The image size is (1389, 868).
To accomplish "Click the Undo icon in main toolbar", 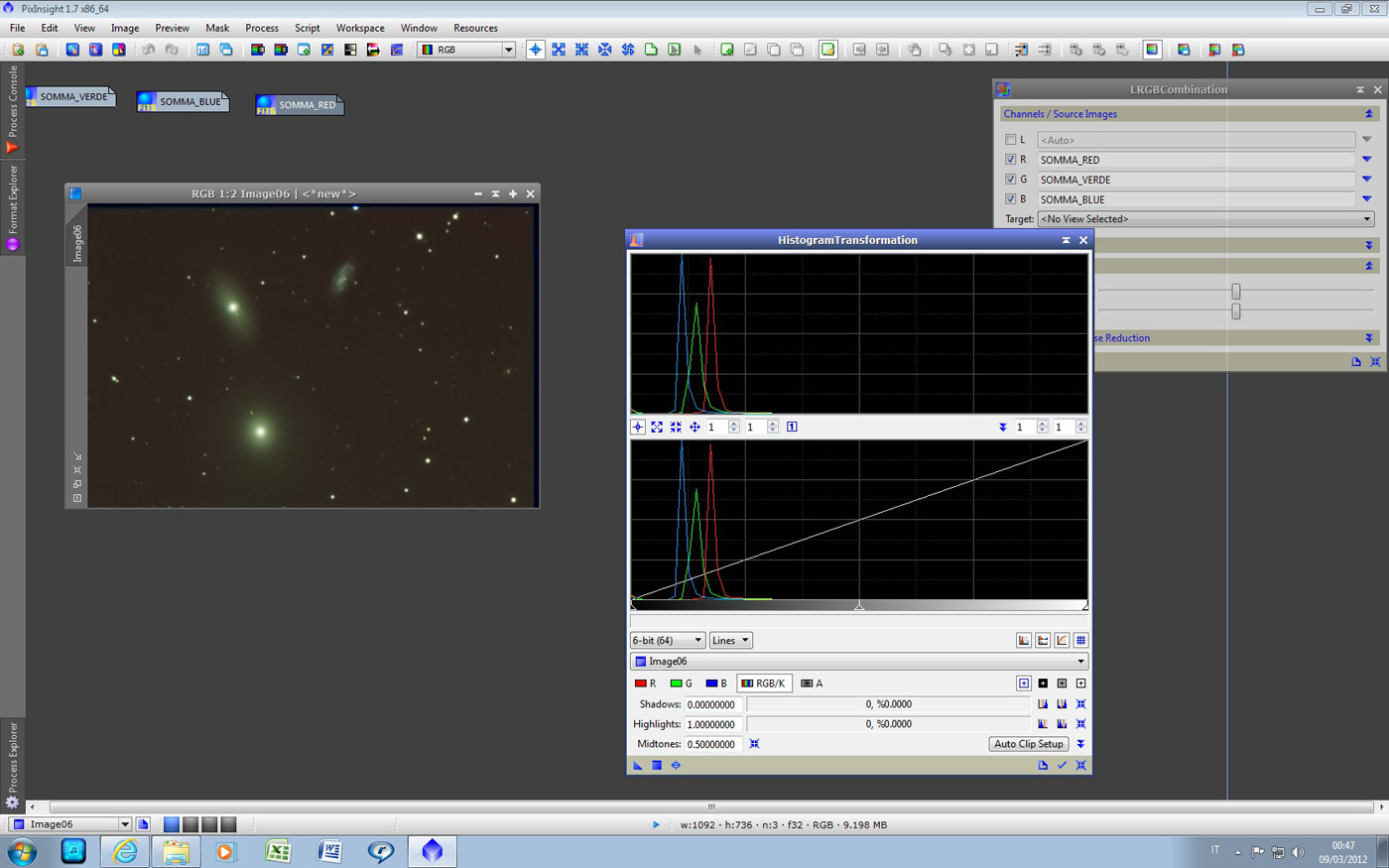I will click(148, 50).
